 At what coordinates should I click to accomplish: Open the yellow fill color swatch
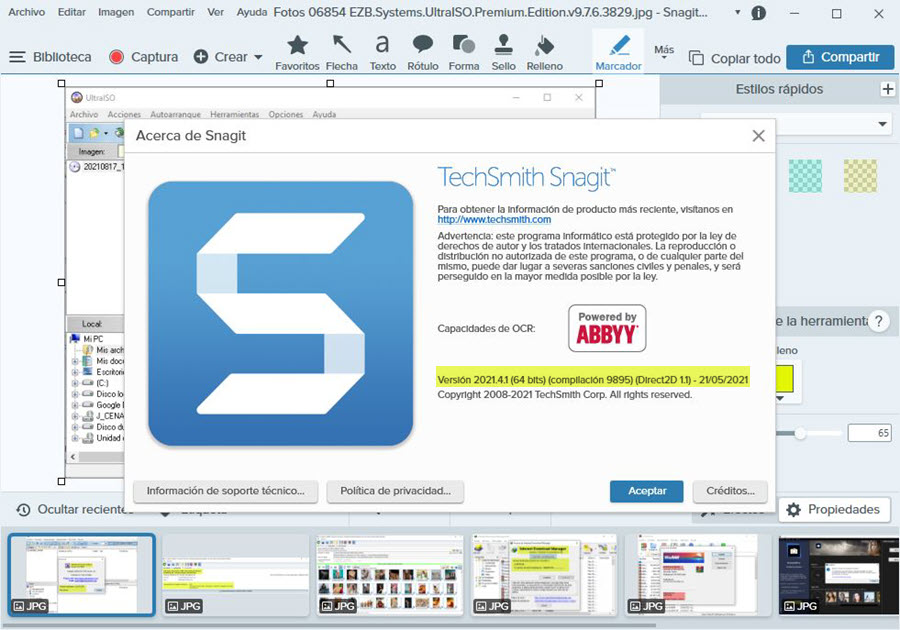785,379
